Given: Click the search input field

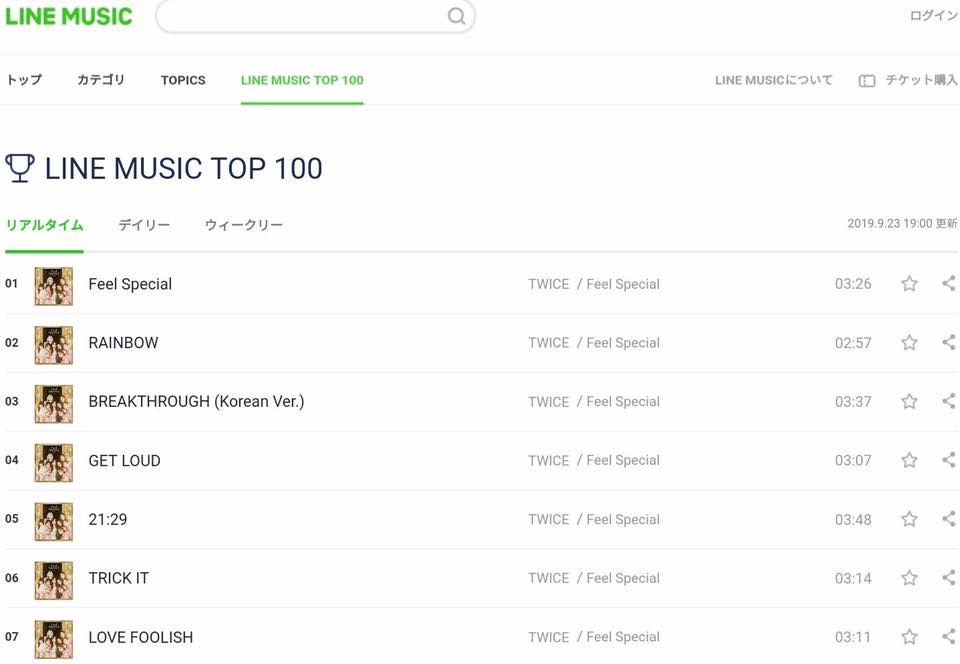Looking at the screenshot, I should 300,16.
